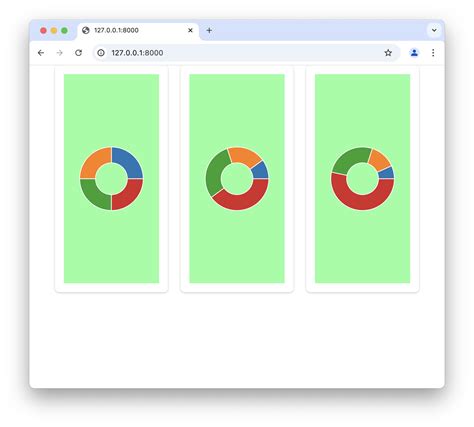
Task: Open the three-dot Chrome menu
Action: pyautogui.click(x=433, y=53)
